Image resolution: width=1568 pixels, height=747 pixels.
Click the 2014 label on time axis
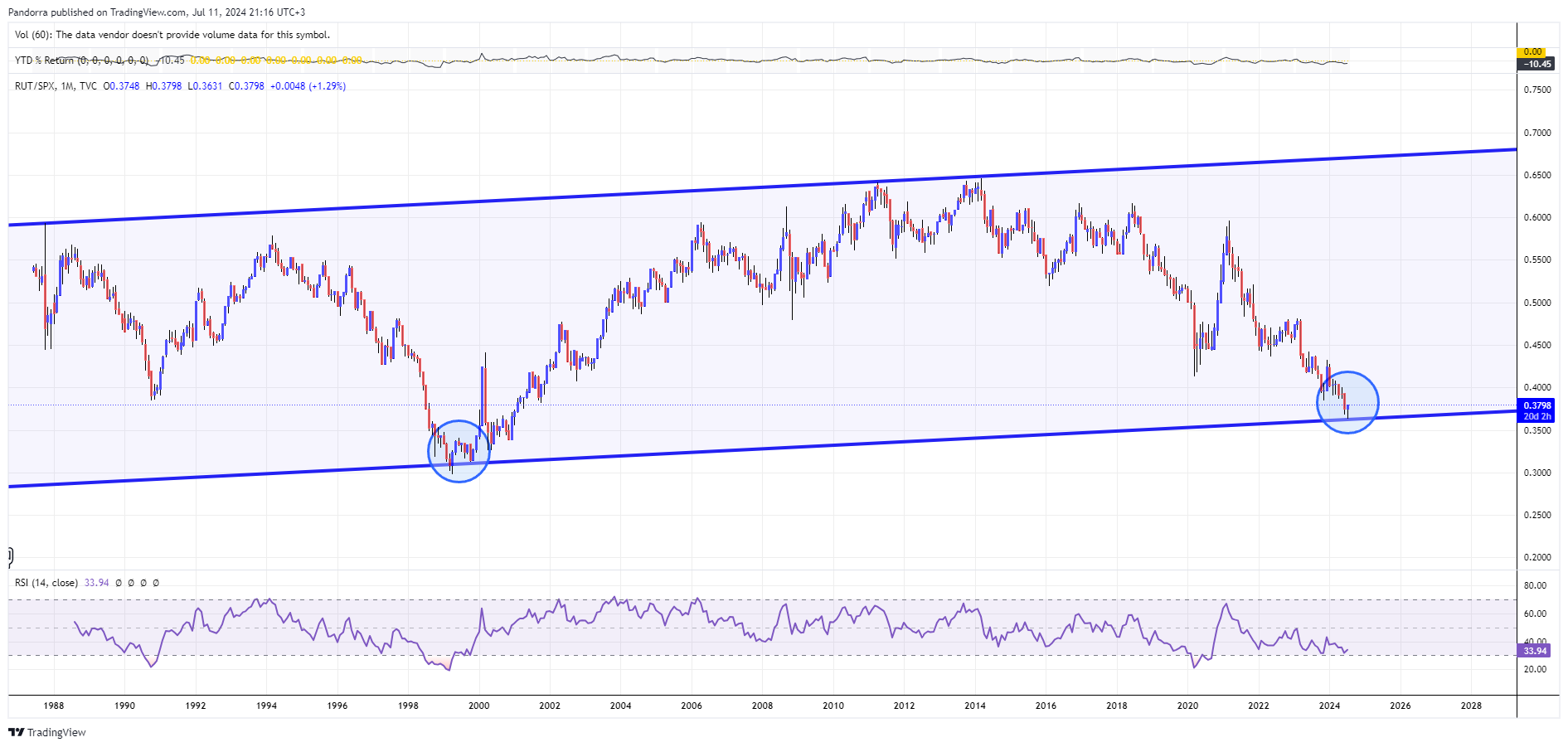point(975,706)
